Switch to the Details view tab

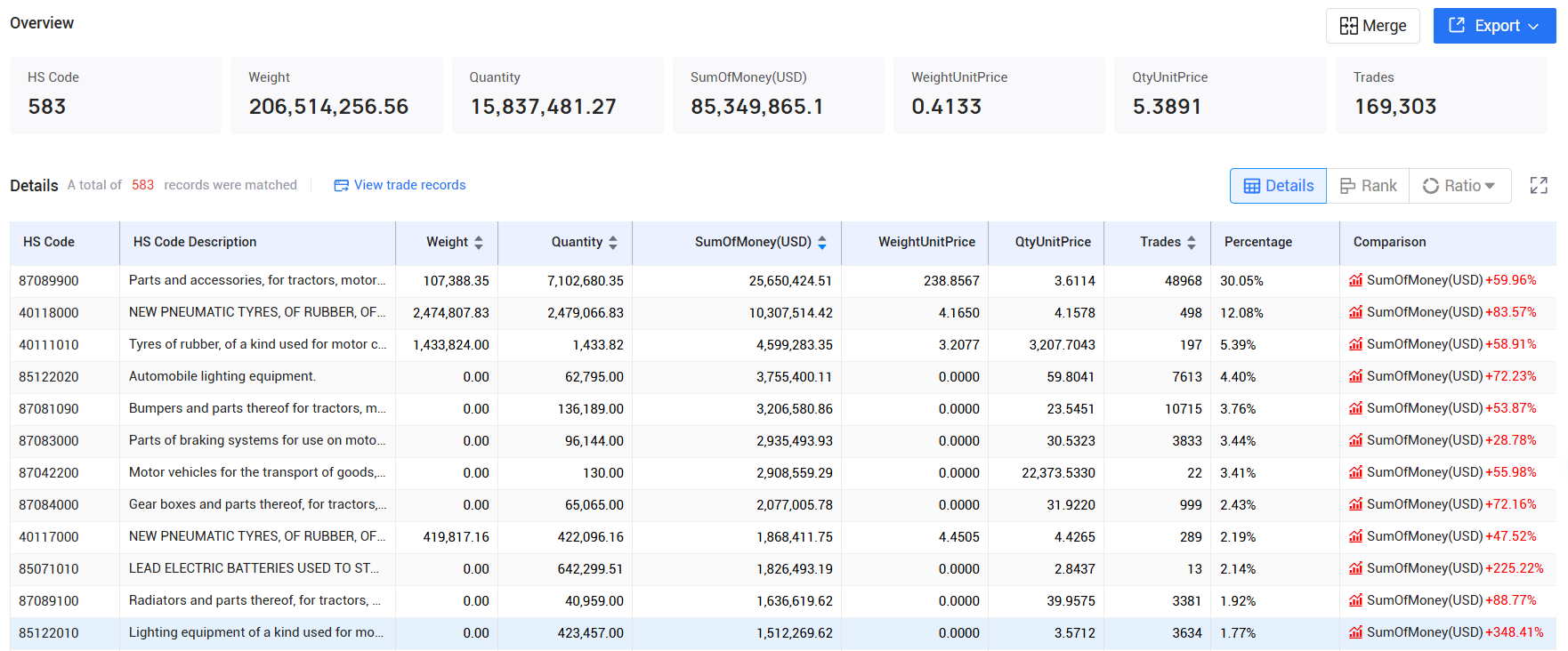pyautogui.click(x=1278, y=186)
